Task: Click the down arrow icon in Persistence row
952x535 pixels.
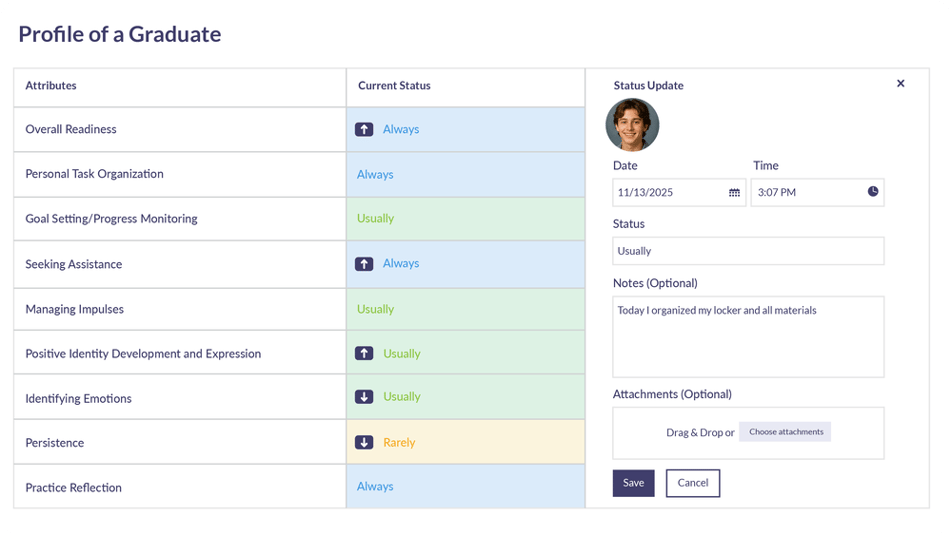Action: [364, 442]
